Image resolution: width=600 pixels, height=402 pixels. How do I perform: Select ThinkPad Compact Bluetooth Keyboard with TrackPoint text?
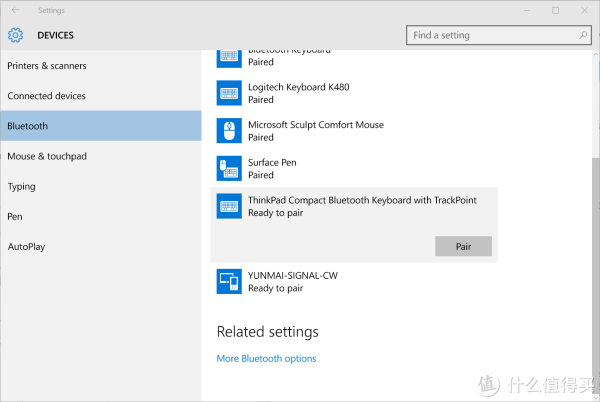pos(362,200)
